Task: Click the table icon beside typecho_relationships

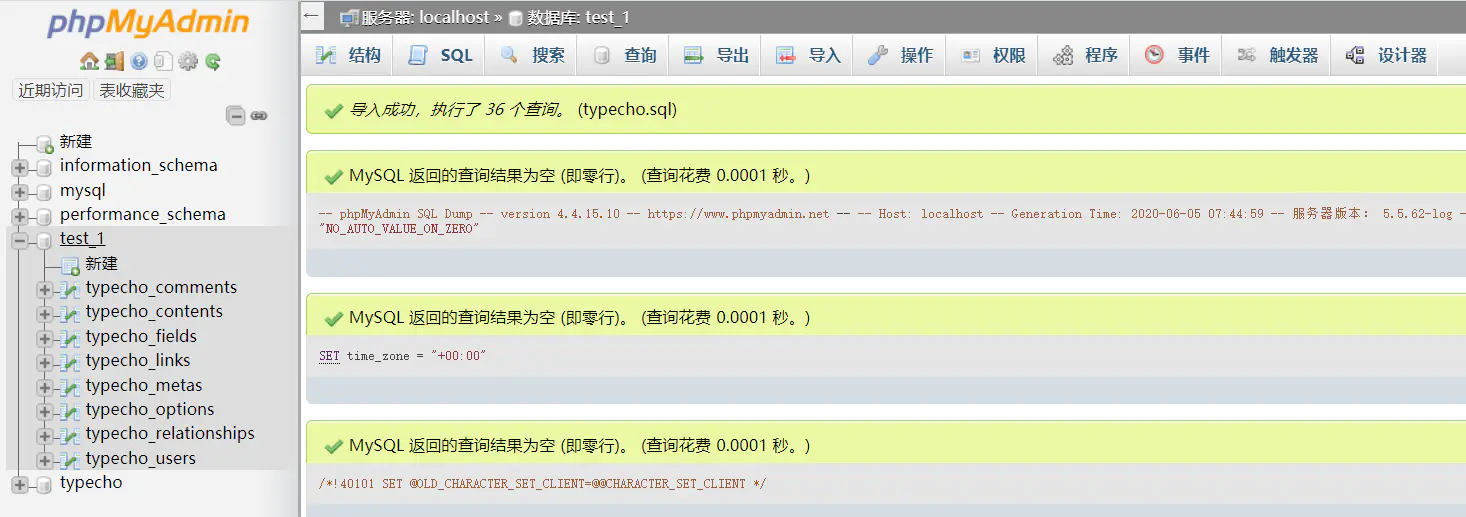Action: (x=70, y=435)
